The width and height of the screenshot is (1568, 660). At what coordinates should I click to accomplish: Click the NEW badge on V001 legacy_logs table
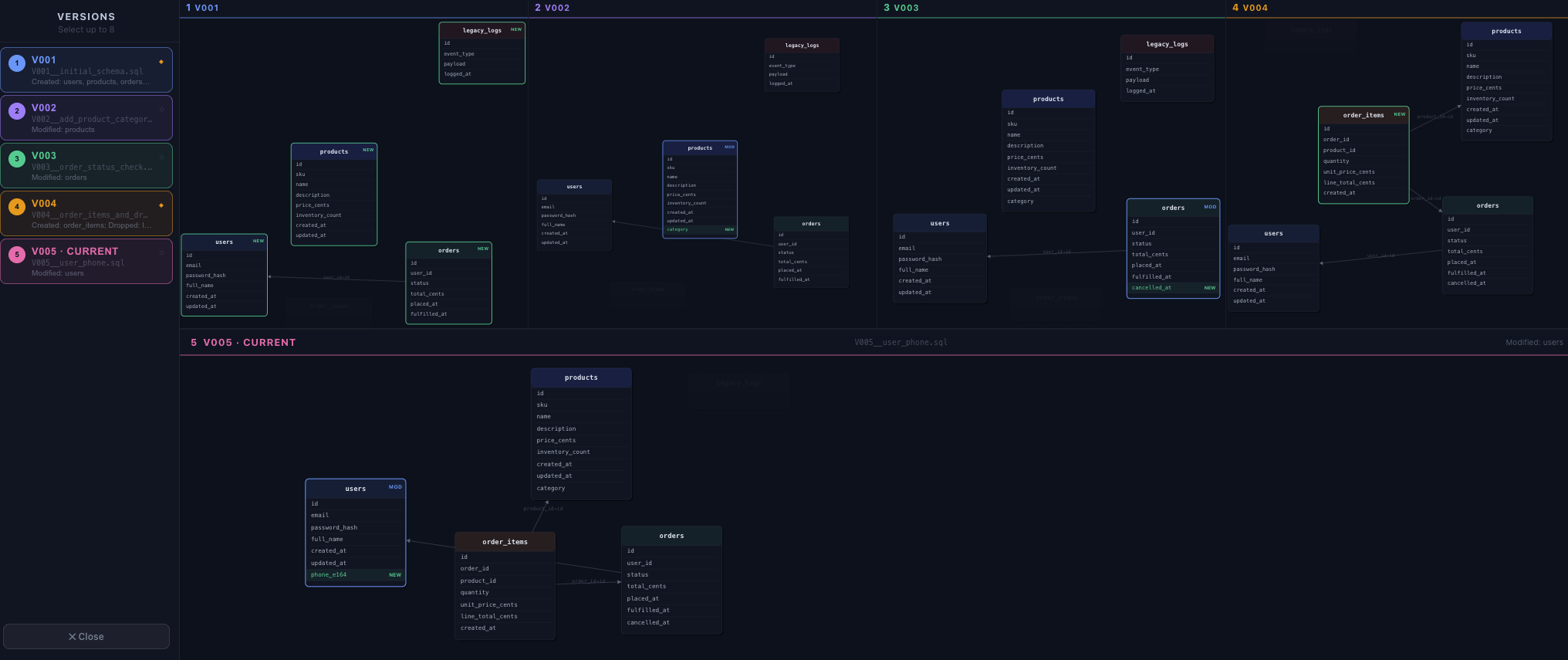click(x=516, y=29)
